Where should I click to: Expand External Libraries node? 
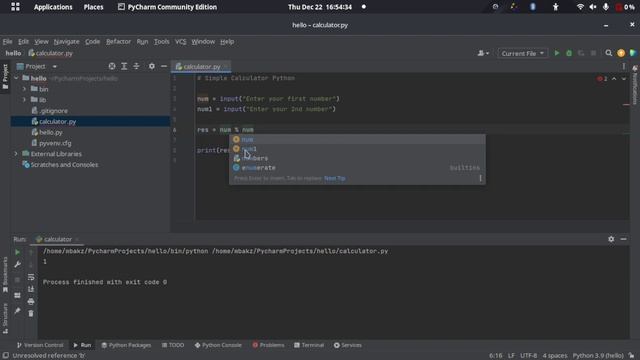(x=16, y=154)
